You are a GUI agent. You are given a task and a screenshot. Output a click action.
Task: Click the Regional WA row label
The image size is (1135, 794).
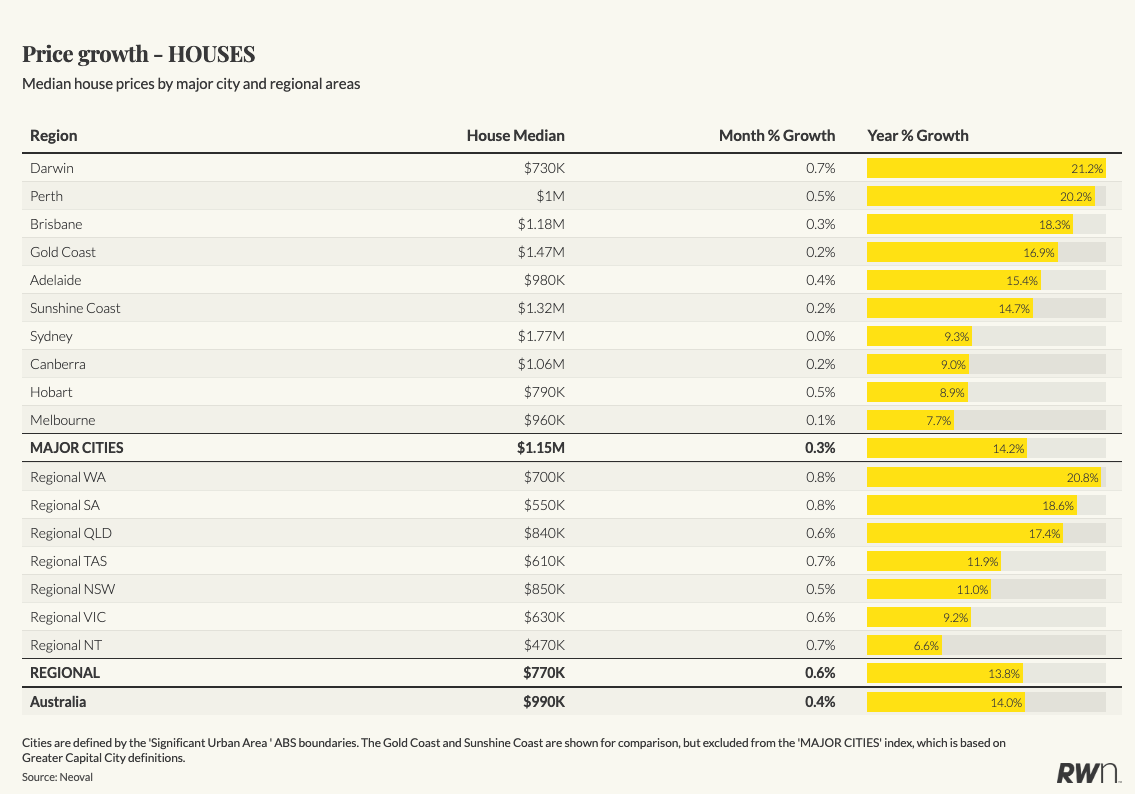[68, 477]
